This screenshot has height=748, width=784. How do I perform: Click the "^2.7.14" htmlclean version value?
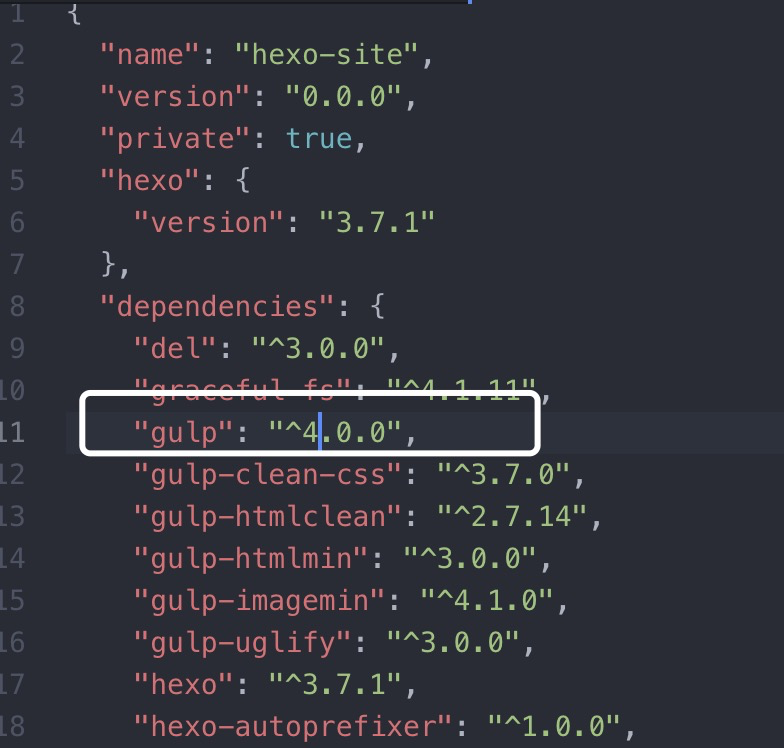512,516
